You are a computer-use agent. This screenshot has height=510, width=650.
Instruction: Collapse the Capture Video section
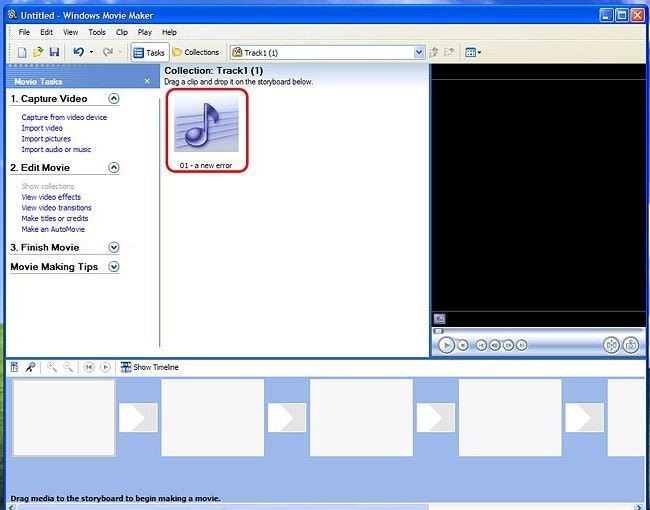(114, 98)
